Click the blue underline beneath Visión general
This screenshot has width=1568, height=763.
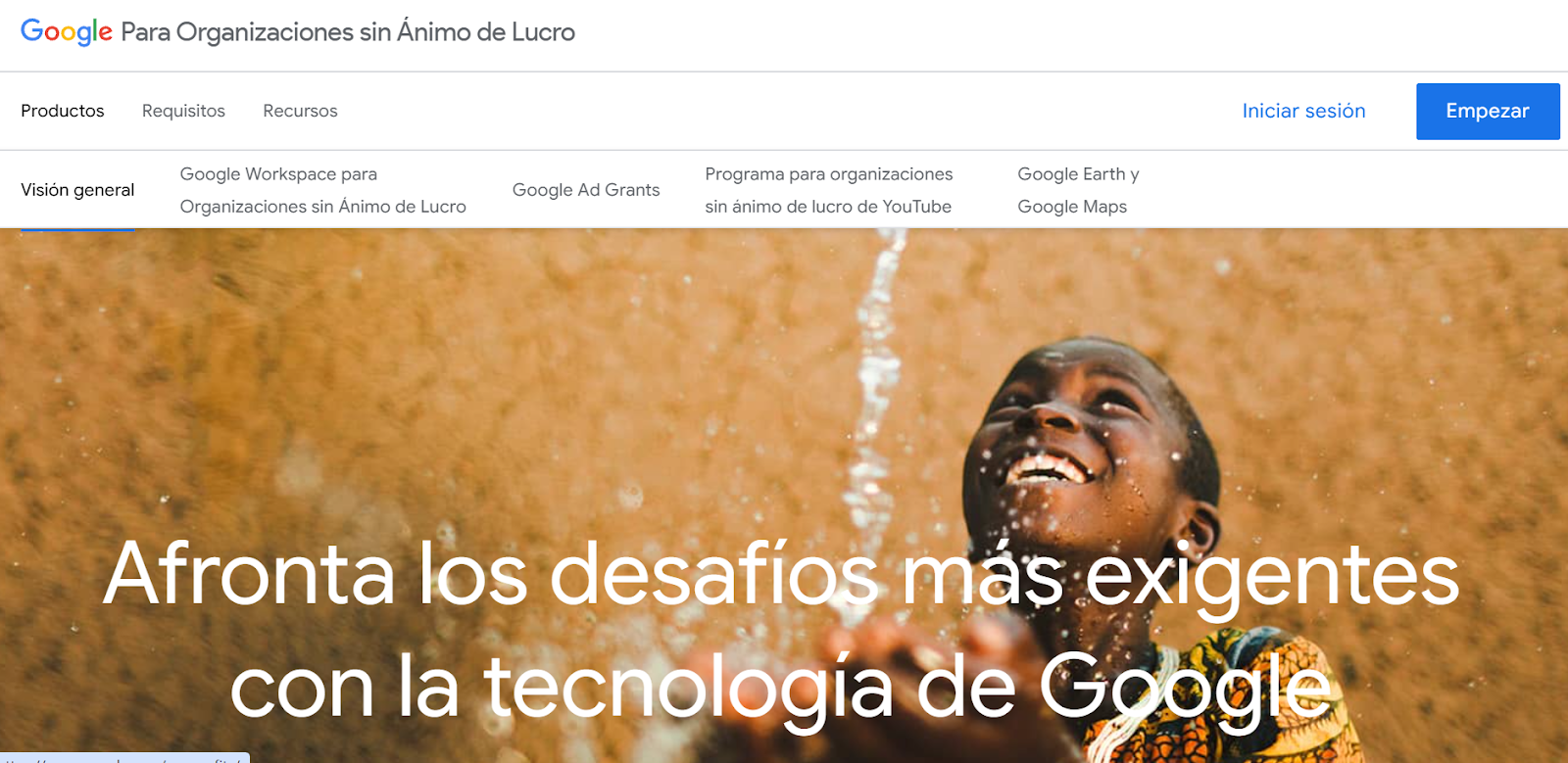(77, 228)
